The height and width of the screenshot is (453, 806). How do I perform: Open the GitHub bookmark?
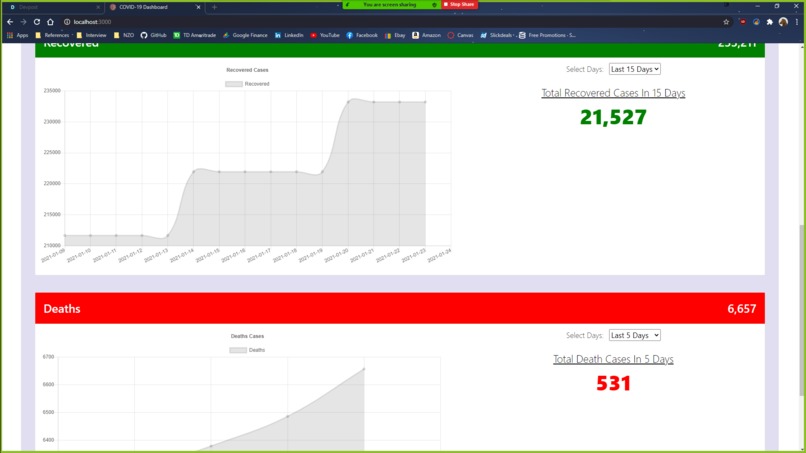pos(154,35)
